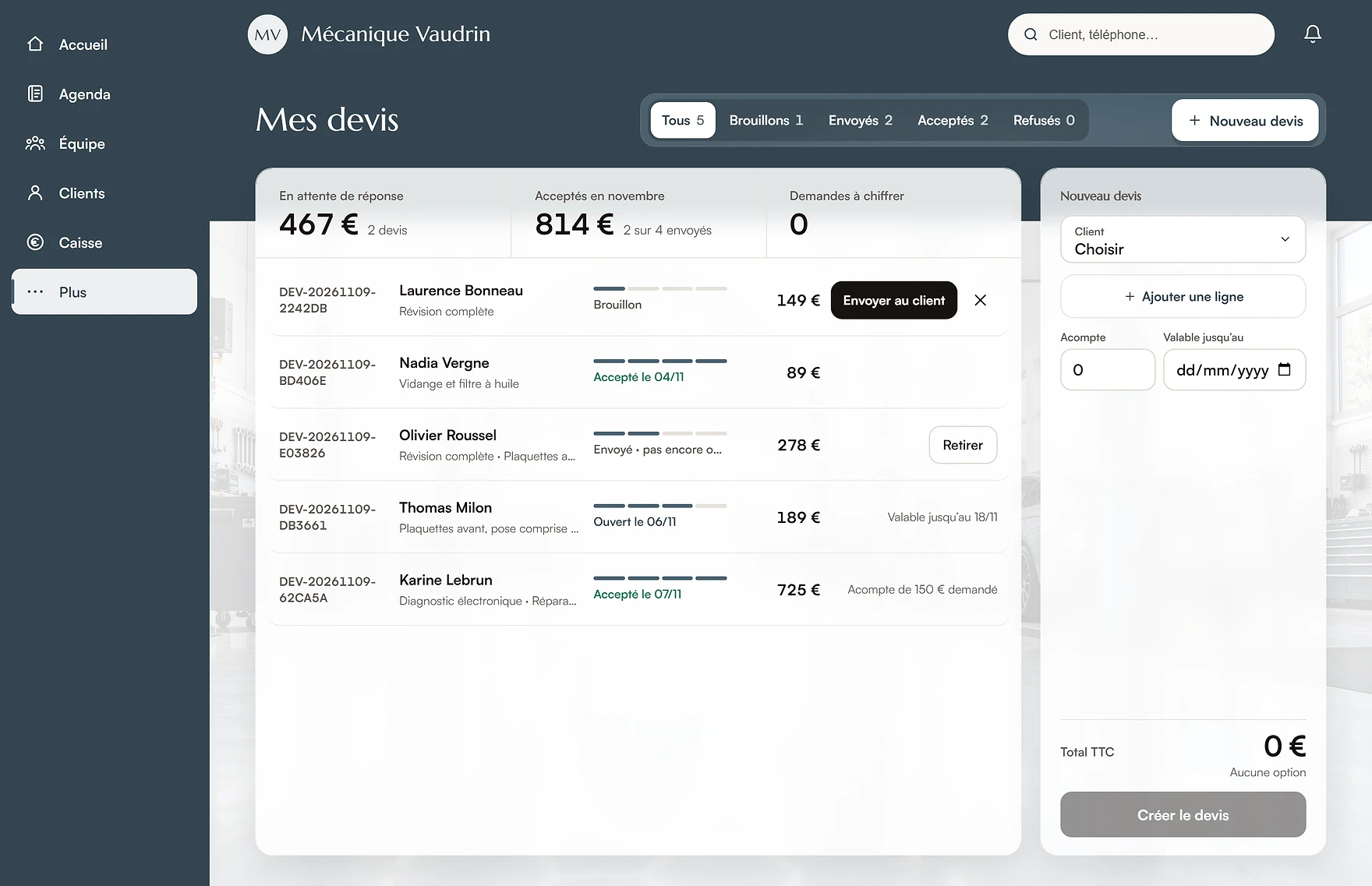Click the Plus three-dots icon

coord(35,292)
